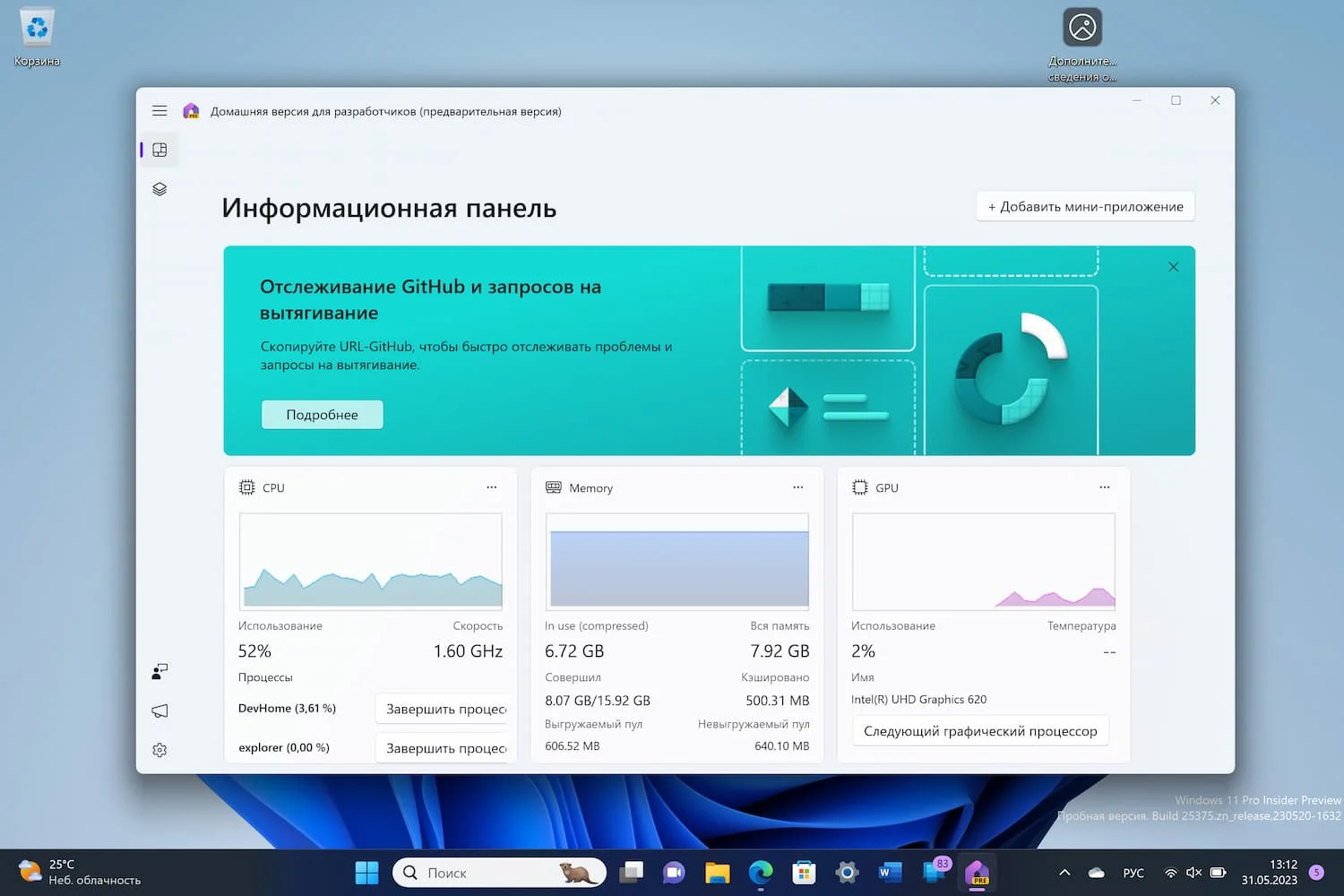
Task: Open the layers icon in the sidebar
Action: tap(159, 189)
